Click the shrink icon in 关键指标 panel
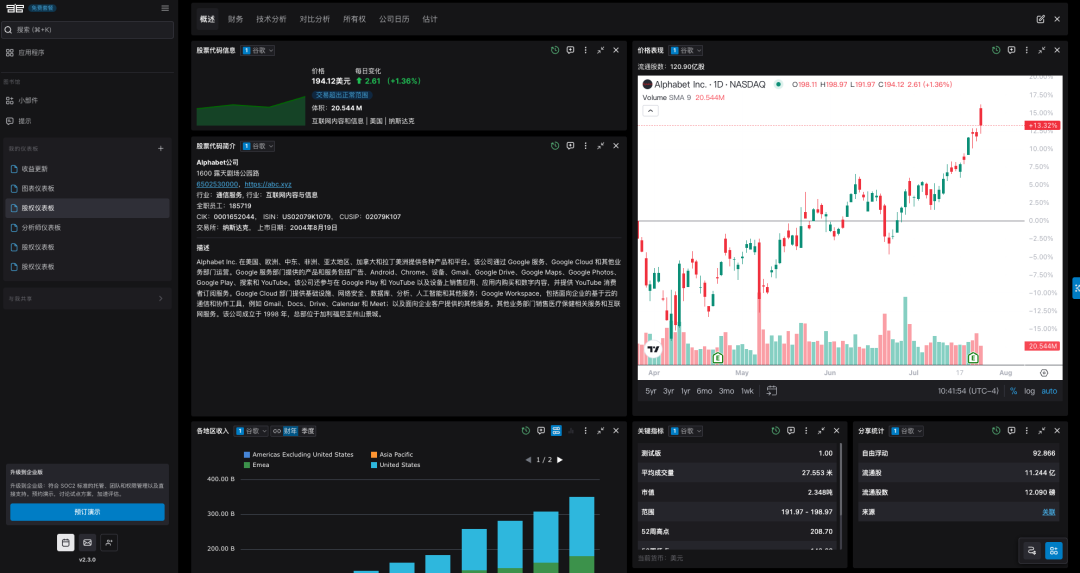1080x573 pixels. coord(822,431)
